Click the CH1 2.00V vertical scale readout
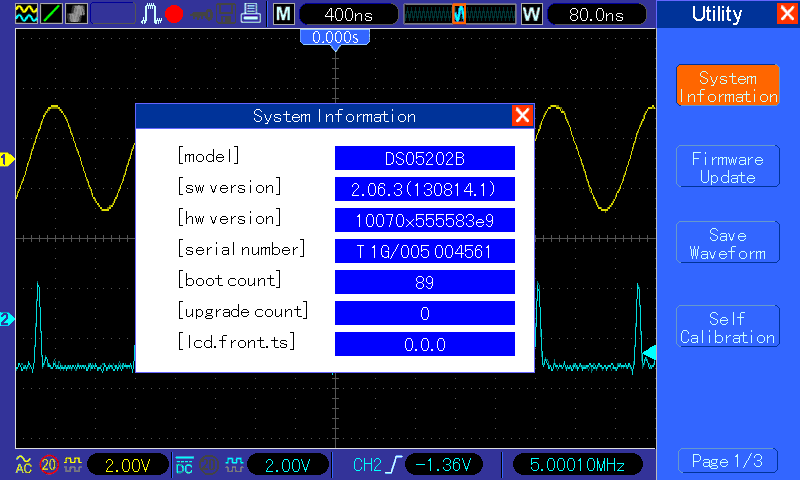800x480 pixels. pyautogui.click(x=128, y=465)
